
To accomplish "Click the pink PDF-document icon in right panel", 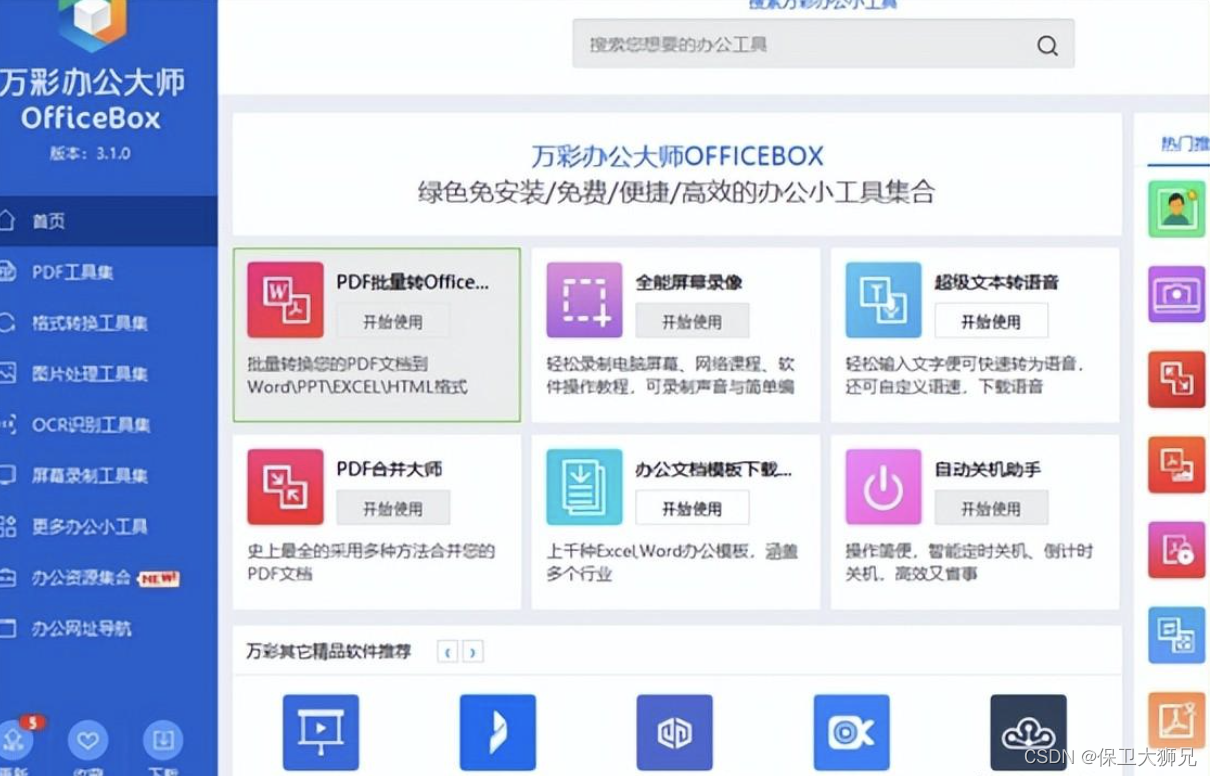I will 1176,550.
